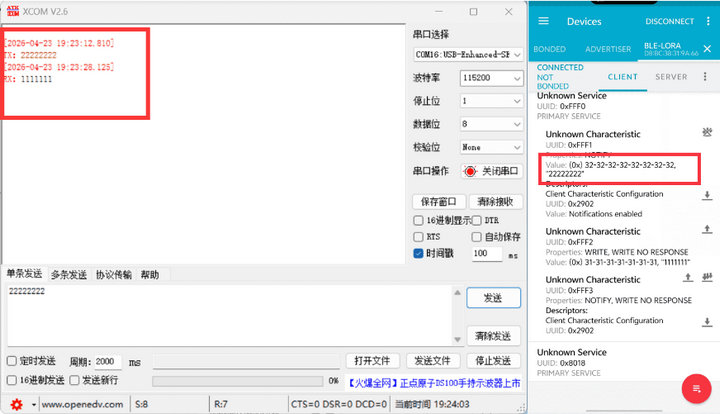The image size is (720, 414).
Task: Click the 关闭串口 close port button
Action: 491,171
